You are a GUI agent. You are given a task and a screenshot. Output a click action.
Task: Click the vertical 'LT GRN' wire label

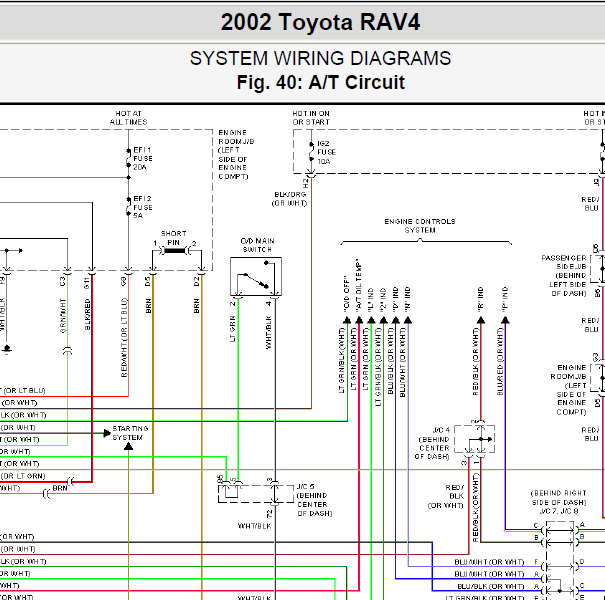pyautogui.click(x=233, y=329)
